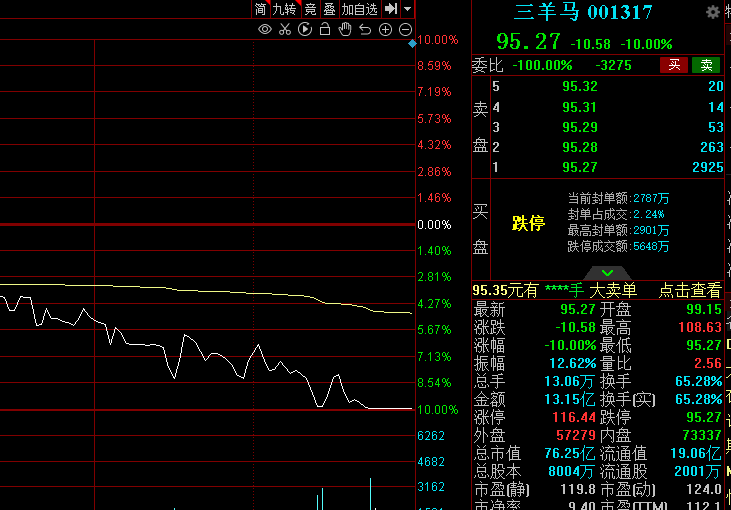
Task: Open the dropdown arrow after 加自选
Action: click(x=408, y=9)
